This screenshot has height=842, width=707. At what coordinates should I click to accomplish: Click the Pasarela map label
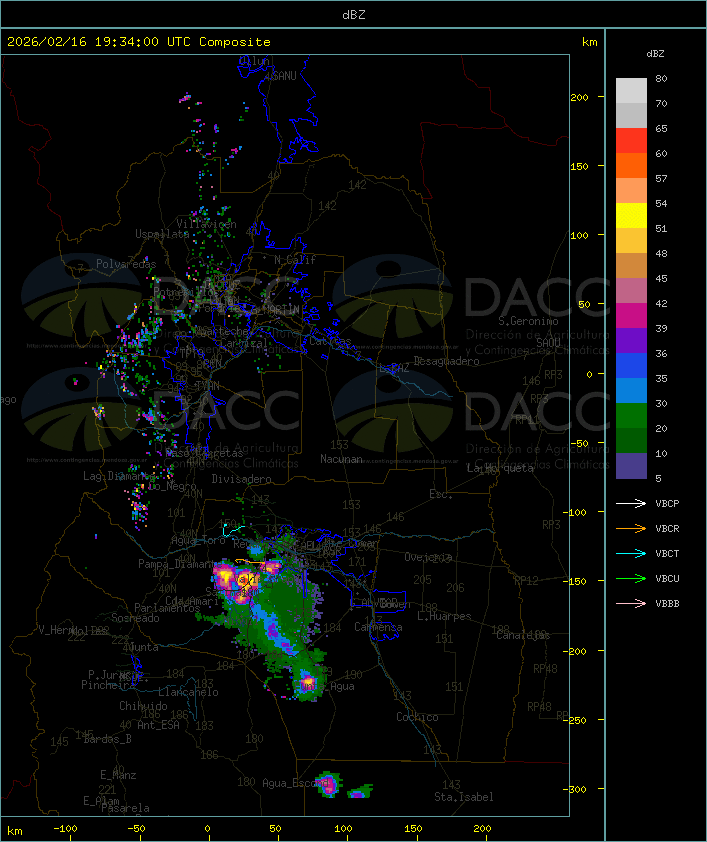[x=125, y=808]
